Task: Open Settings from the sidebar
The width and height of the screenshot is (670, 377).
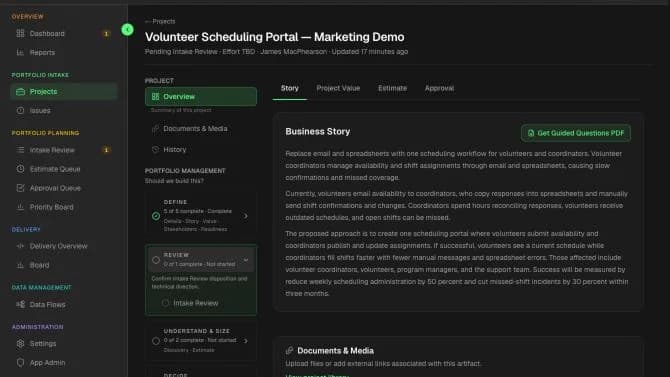Action: pyautogui.click(x=63, y=343)
